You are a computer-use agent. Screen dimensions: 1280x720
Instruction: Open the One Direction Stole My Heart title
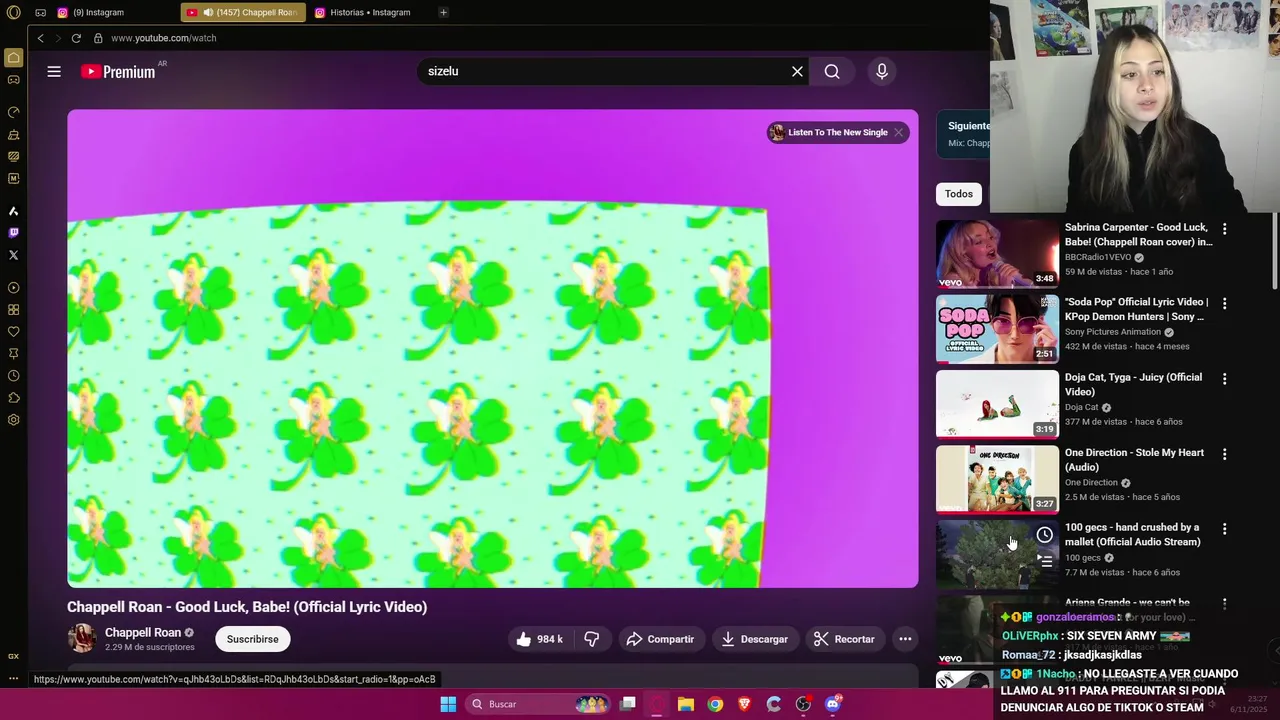(x=1134, y=459)
